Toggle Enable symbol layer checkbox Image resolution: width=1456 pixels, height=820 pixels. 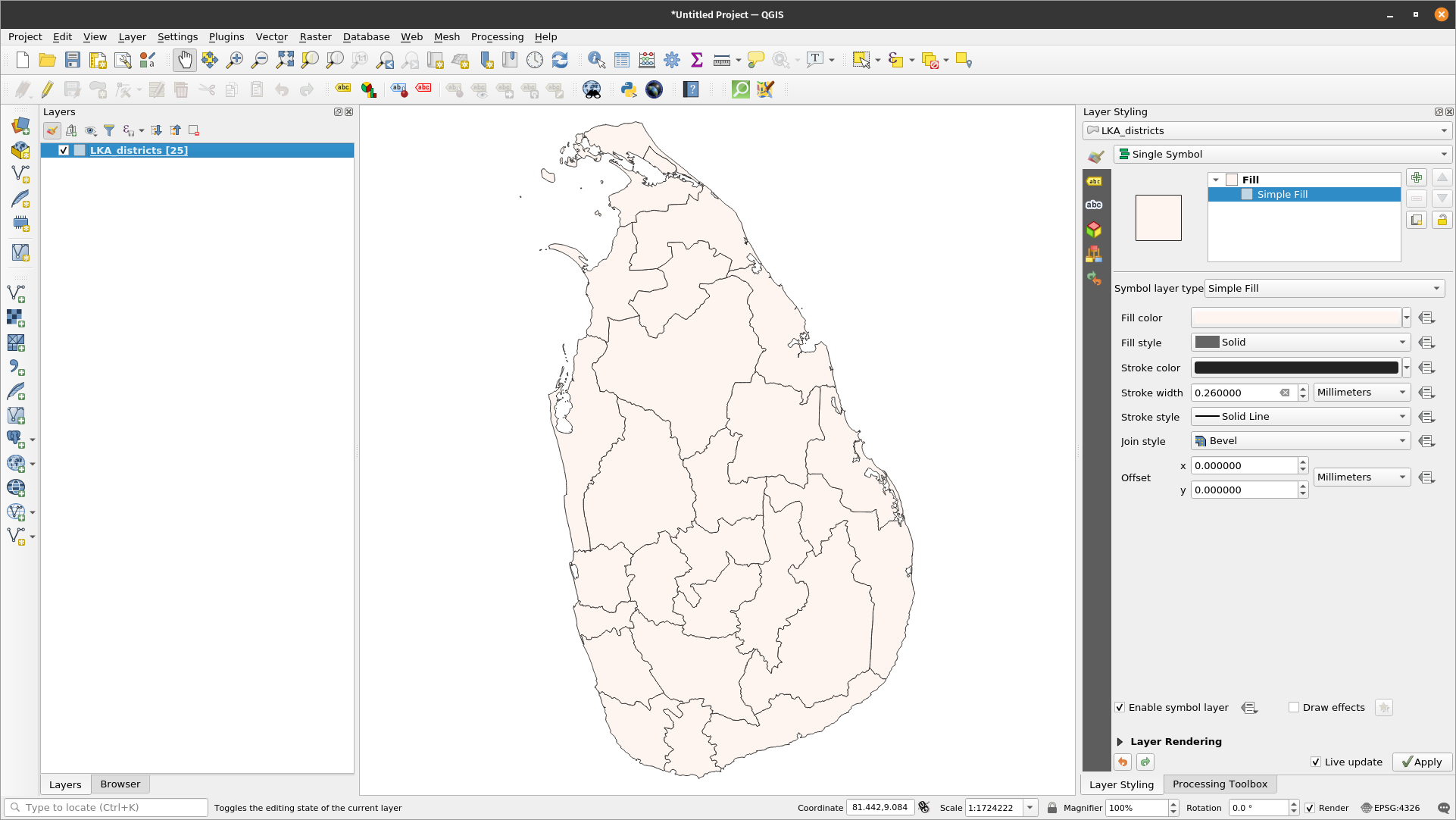(x=1120, y=707)
